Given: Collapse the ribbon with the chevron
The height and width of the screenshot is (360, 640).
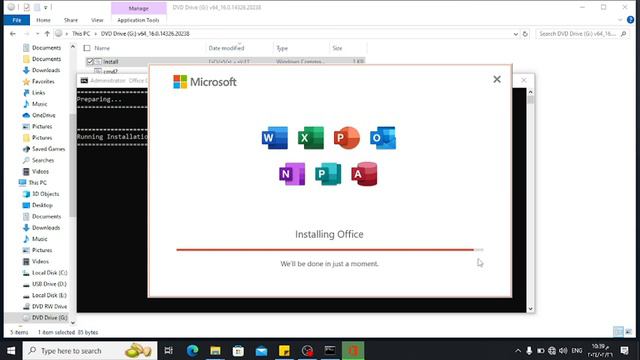Looking at the screenshot, I should click(620, 20).
